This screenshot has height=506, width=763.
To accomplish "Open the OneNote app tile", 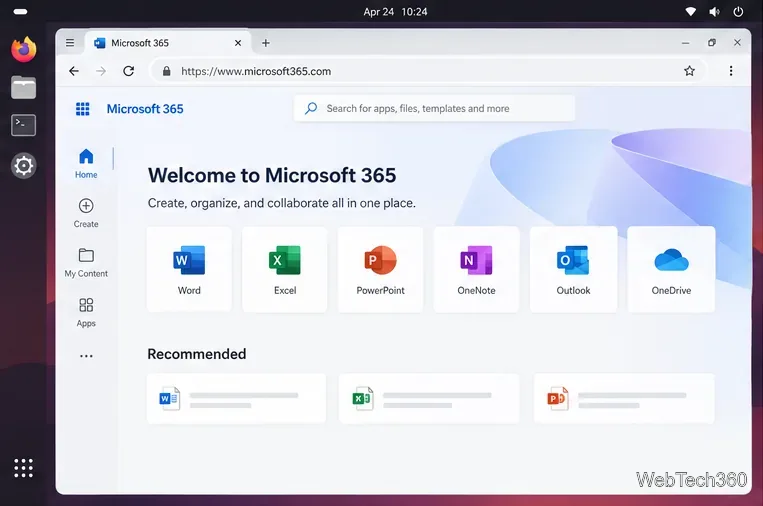I will (x=476, y=269).
